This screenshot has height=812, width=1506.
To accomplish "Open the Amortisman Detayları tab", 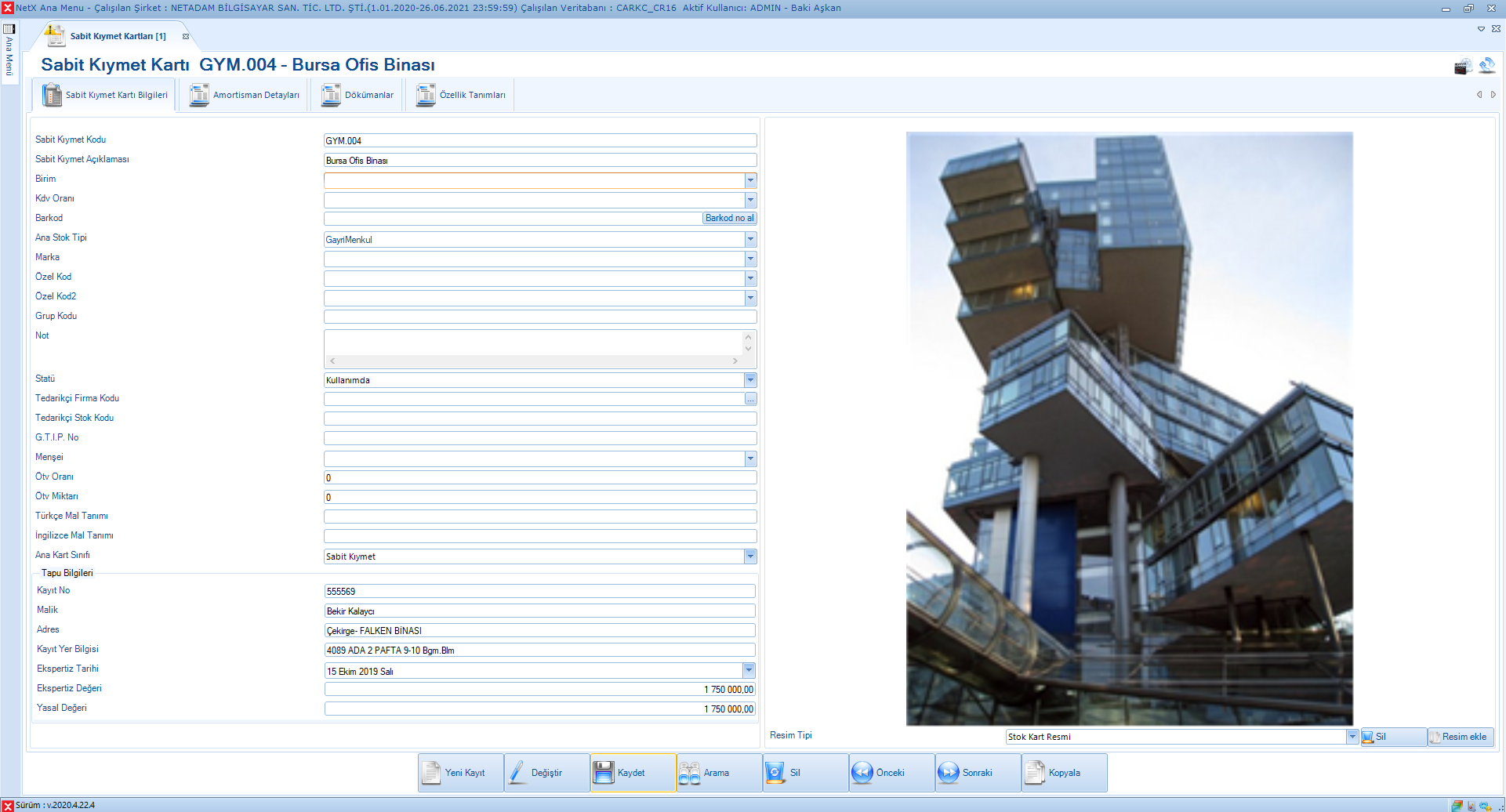I will (245, 95).
